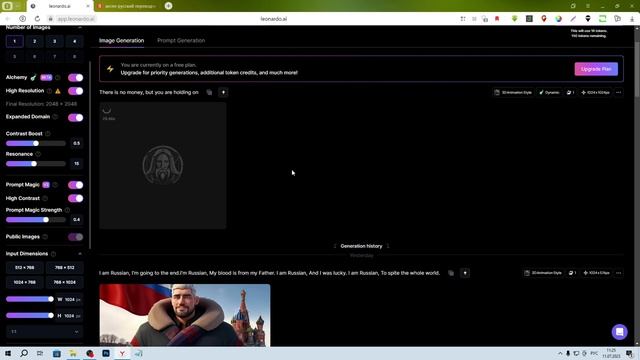Open the Alchemy info icon
The width and height of the screenshot is (640, 360).
(58, 78)
